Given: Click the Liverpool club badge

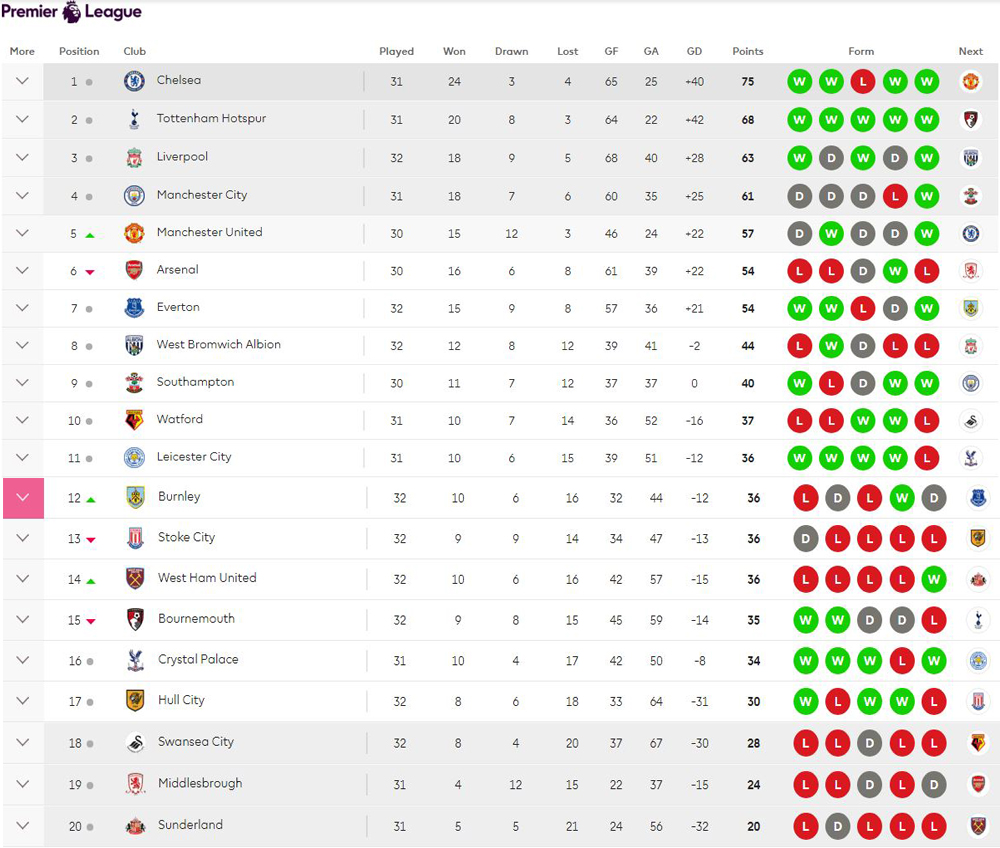Looking at the screenshot, I should [134, 157].
